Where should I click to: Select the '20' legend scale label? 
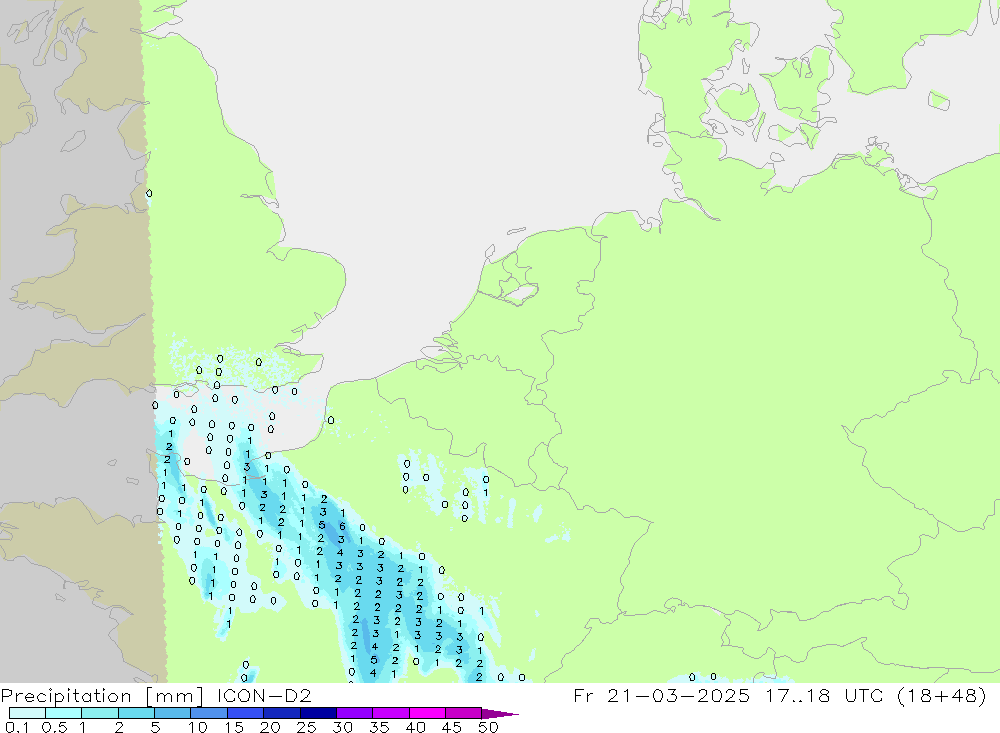[270, 727]
